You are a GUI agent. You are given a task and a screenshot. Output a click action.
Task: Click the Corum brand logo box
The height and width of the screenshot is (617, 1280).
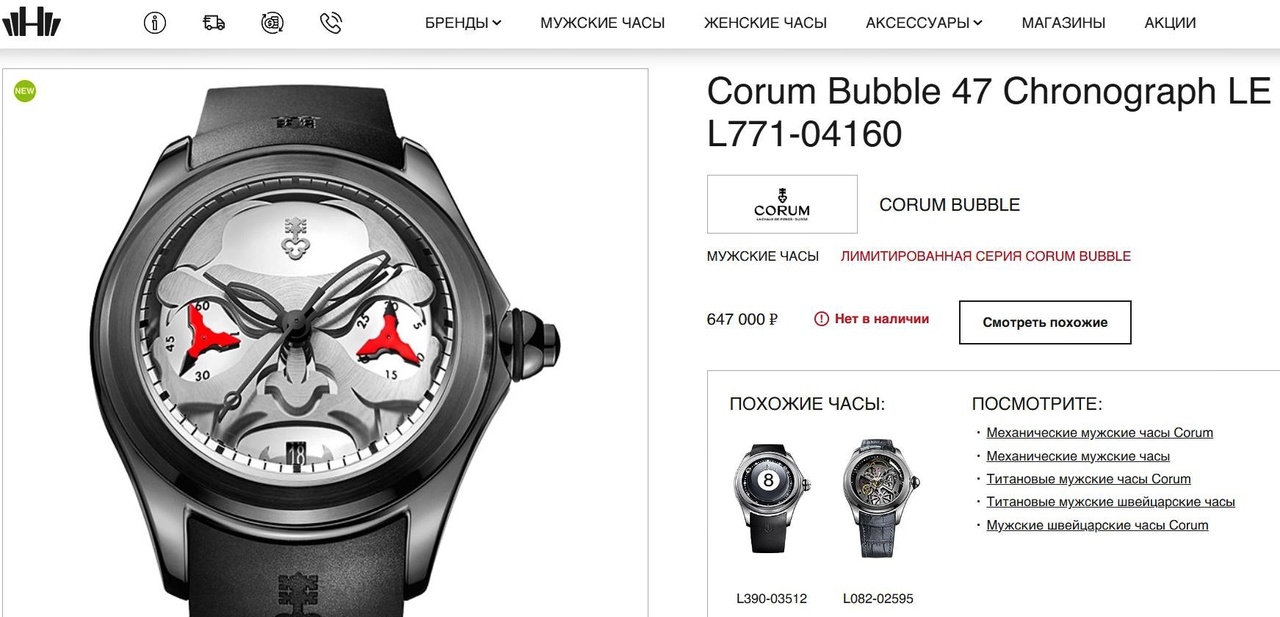(x=782, y=204)
